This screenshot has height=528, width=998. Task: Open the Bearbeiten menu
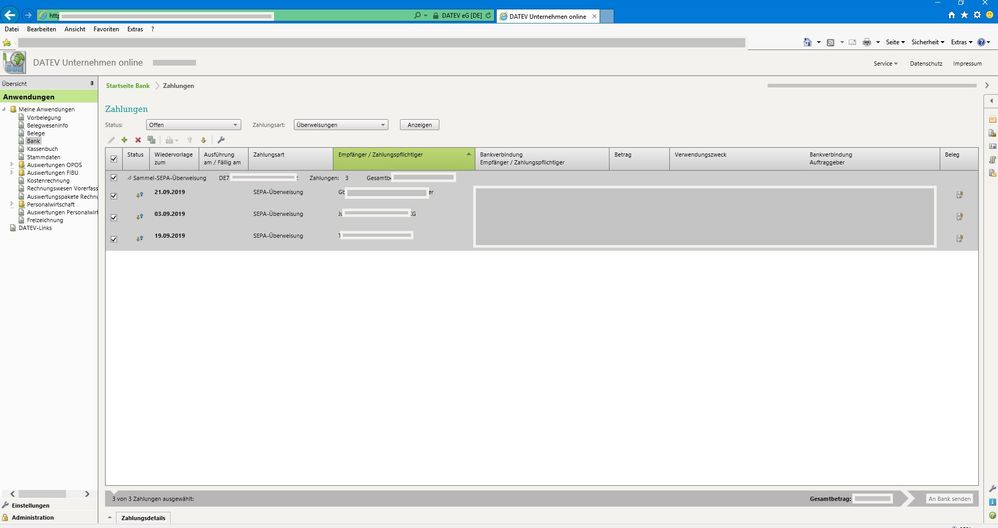click(x=41, y=29)
